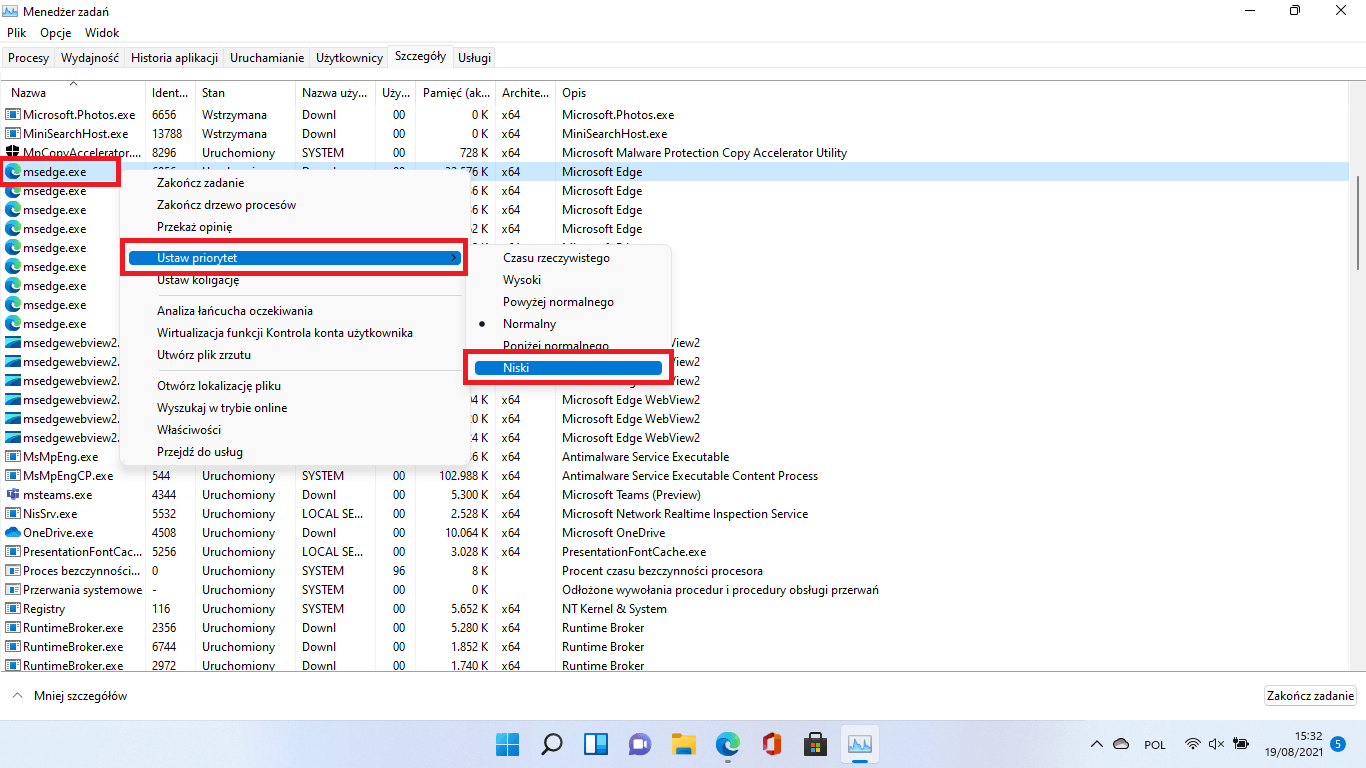Launch Office from the taskbar
This screenshot has width=1366, height=768.
[771, 745]
